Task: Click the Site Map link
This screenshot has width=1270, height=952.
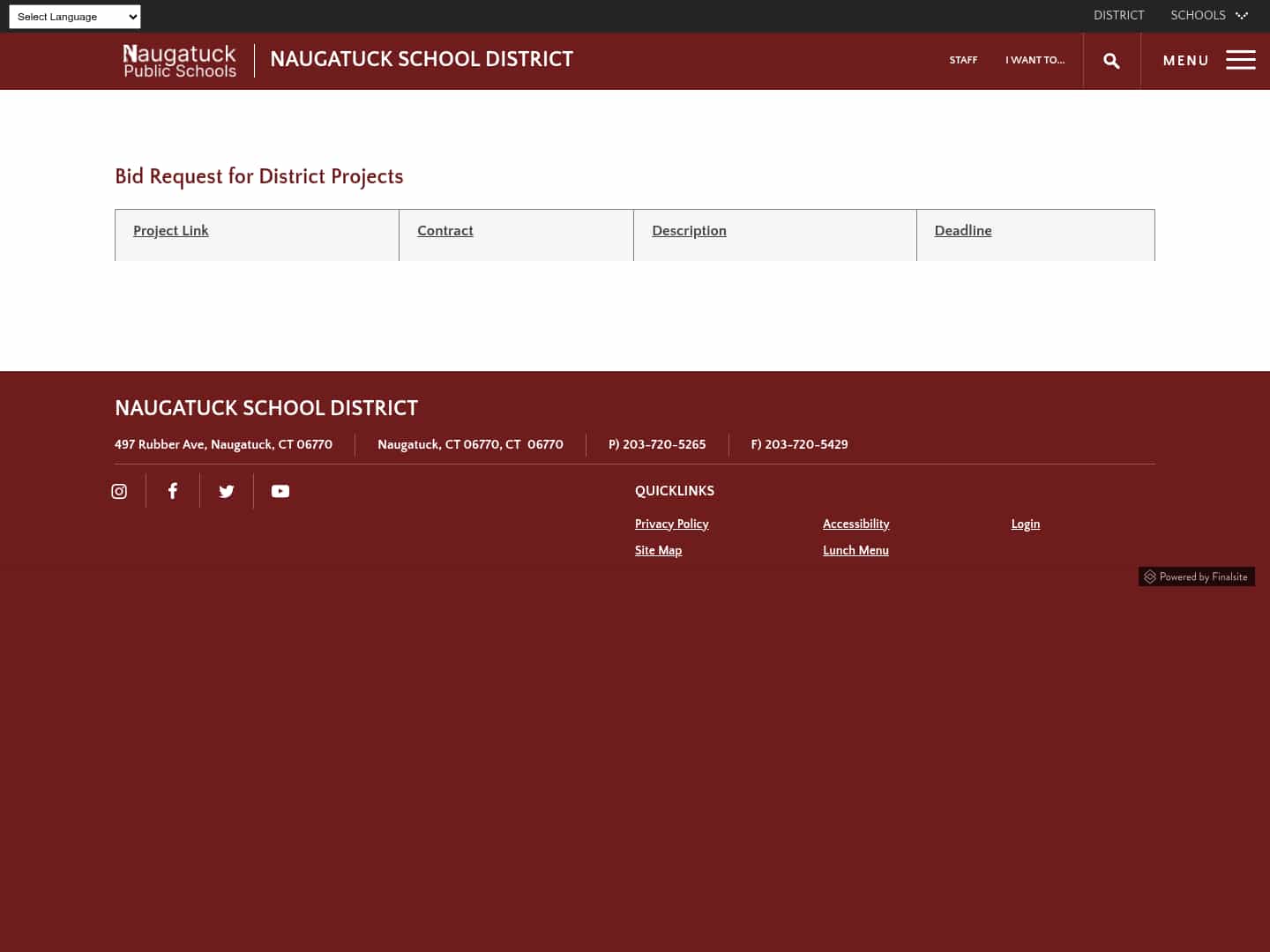Action: coord(658,550)
